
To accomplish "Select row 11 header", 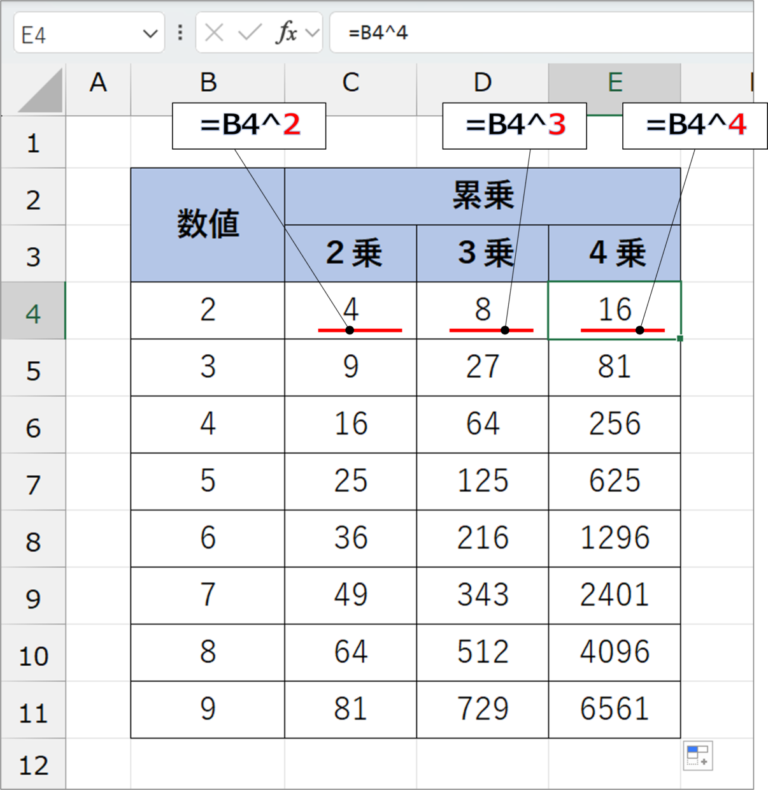I will click(x=33, y=712).
